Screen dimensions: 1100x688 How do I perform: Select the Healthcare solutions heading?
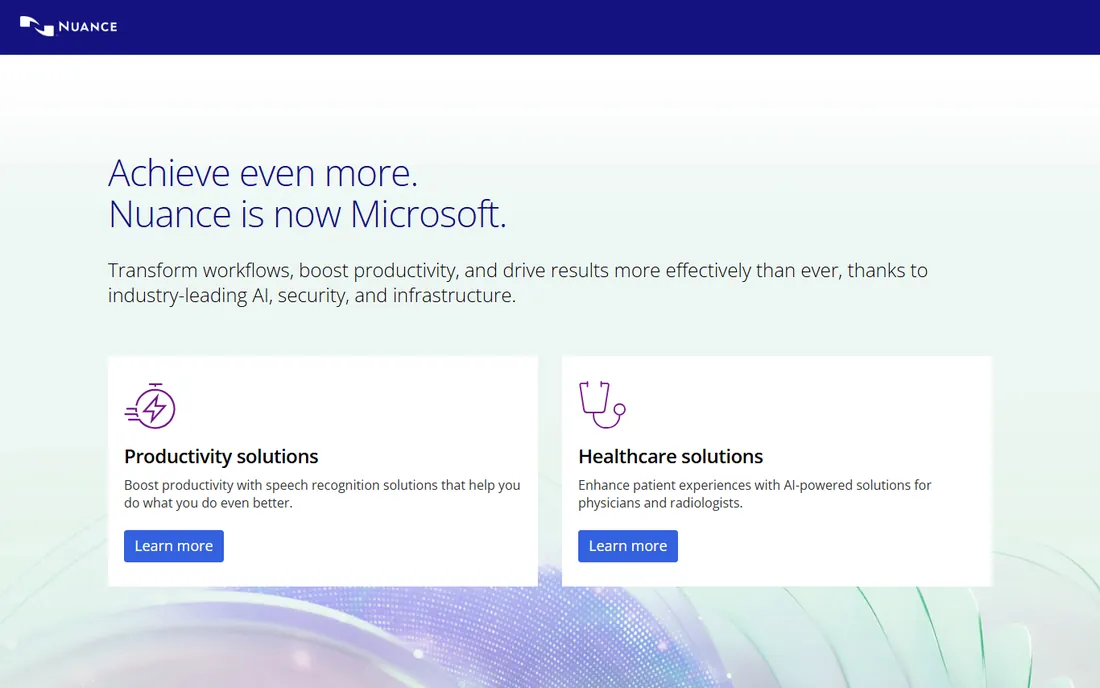coord(671,457)
